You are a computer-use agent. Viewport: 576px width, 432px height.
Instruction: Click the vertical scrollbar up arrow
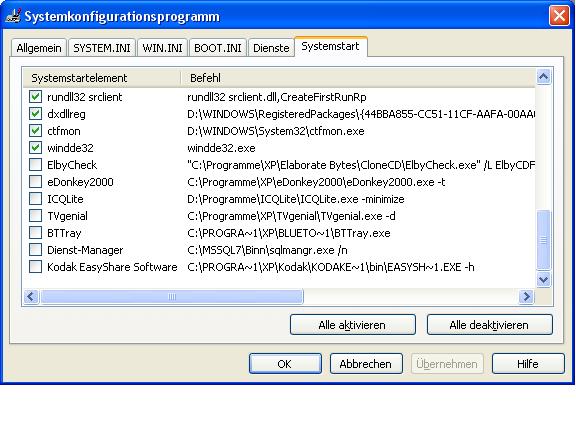543,77
